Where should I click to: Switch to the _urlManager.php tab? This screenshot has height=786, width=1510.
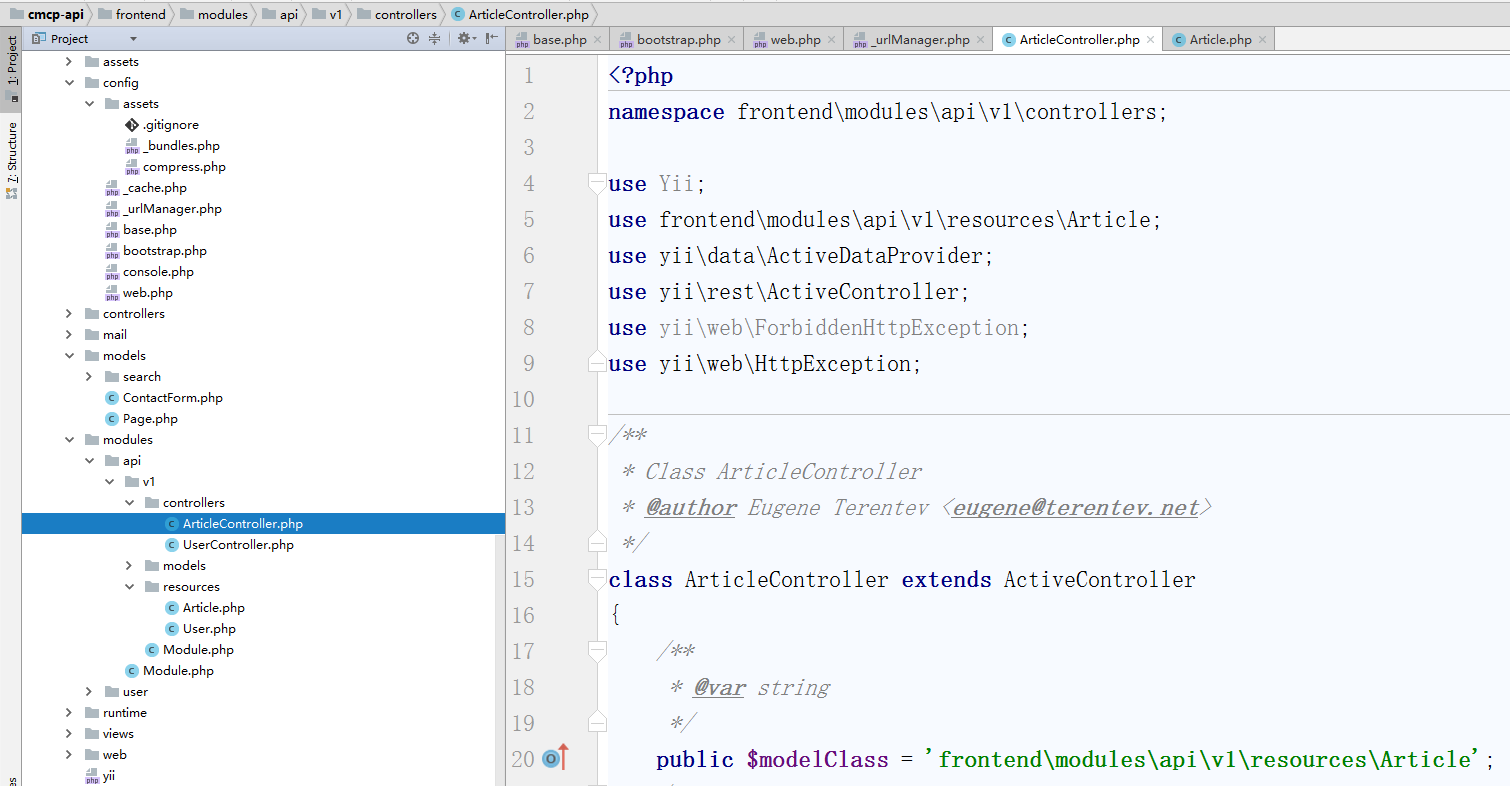click(919, 40)
